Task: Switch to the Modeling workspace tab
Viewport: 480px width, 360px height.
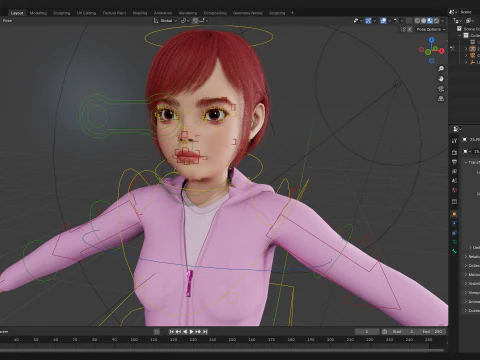Action: coord(38,13)
